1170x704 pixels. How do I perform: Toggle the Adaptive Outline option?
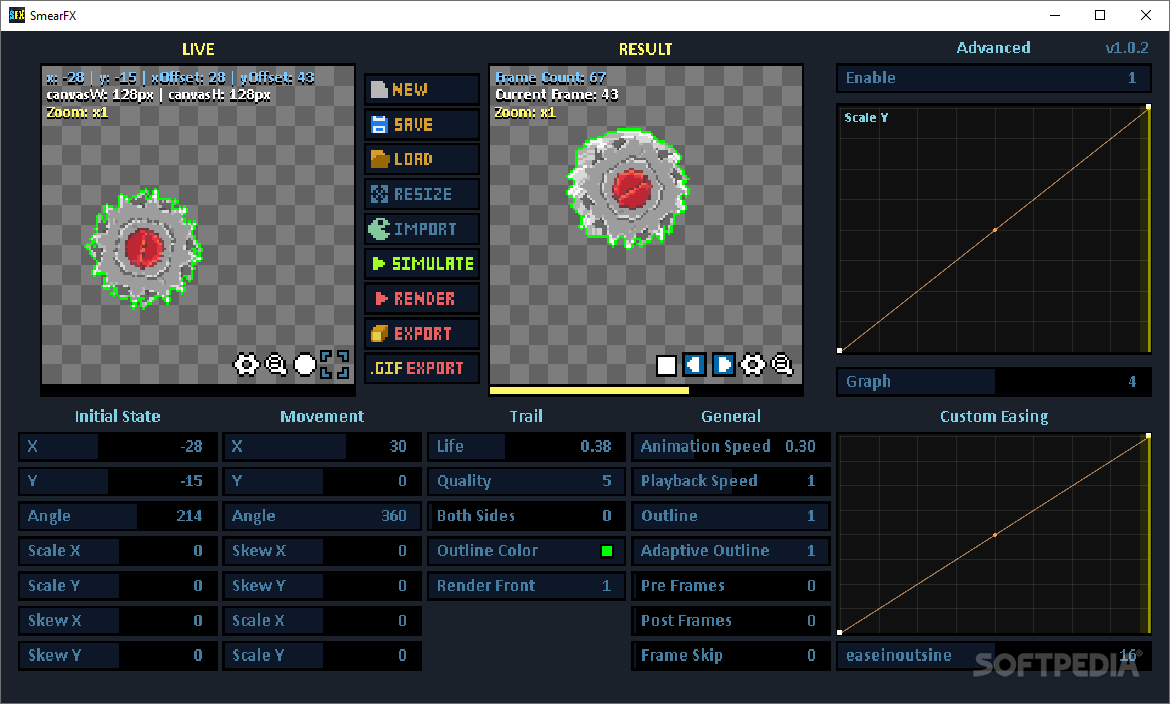coord(731,551)
